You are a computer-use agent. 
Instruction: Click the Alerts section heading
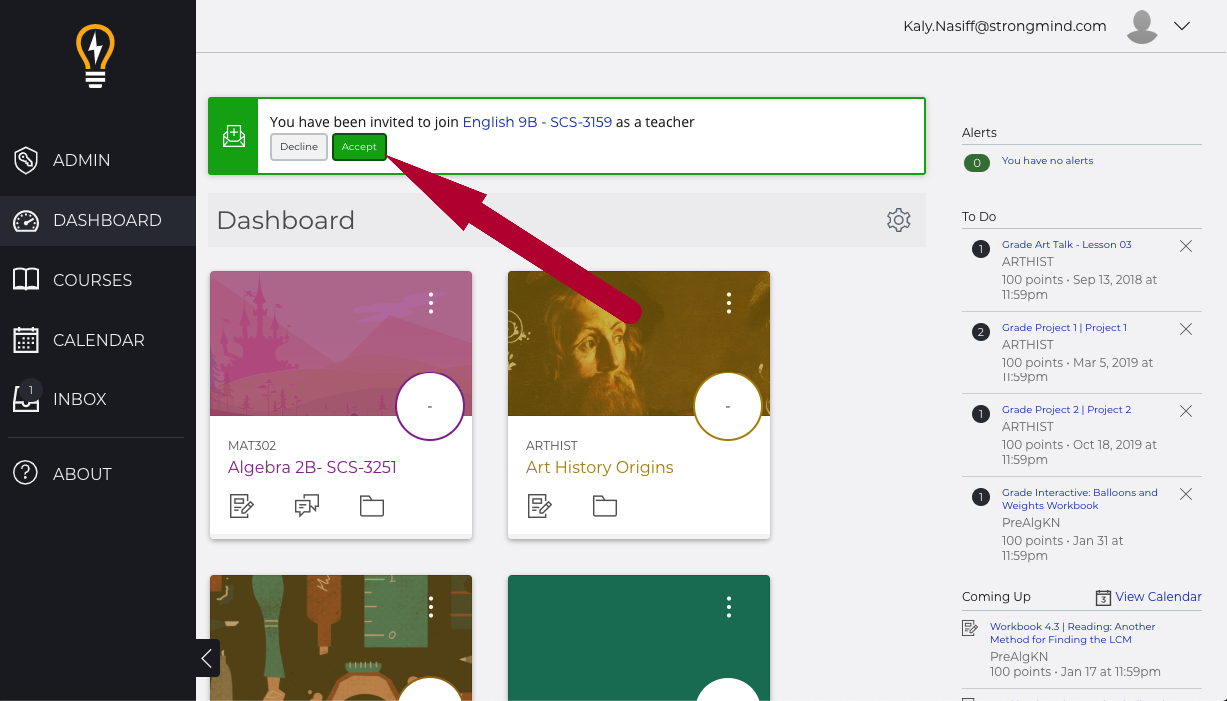[x=979, y=132]
